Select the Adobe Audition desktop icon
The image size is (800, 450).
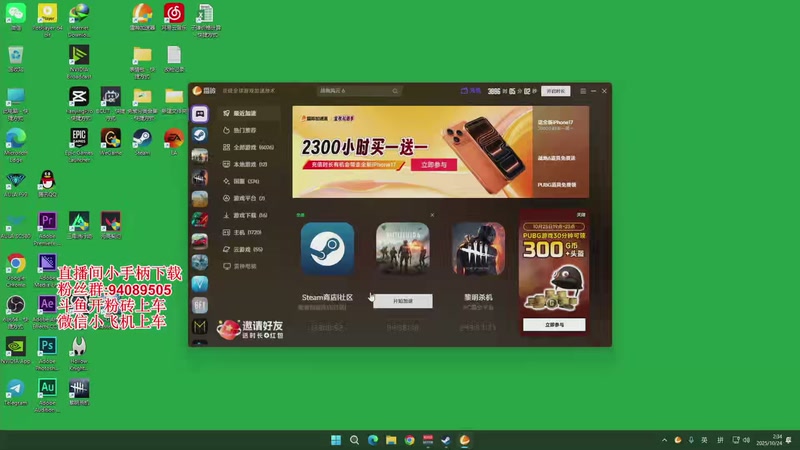[x=47, y=395]
